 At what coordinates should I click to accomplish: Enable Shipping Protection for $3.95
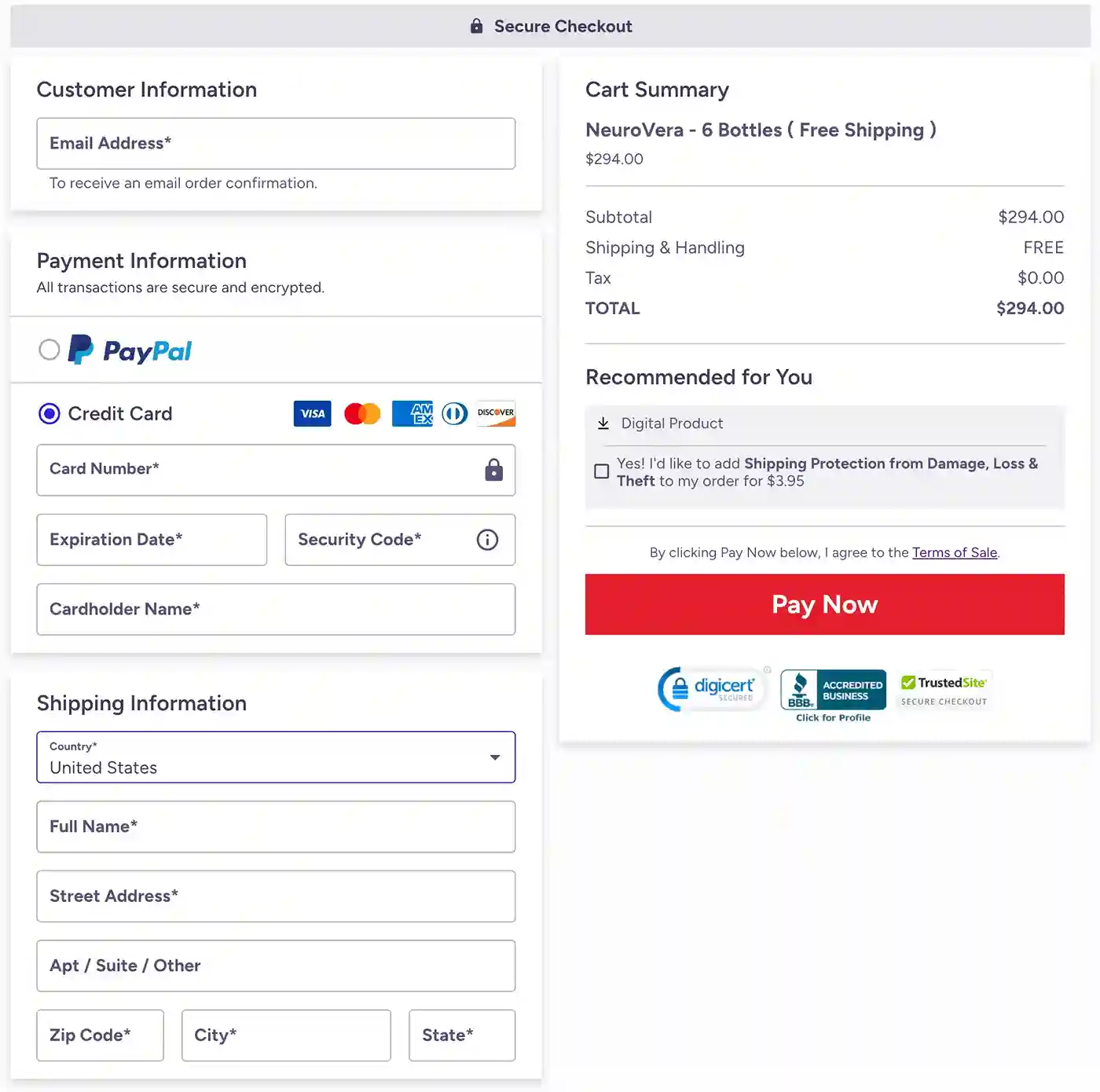point(602,471)
